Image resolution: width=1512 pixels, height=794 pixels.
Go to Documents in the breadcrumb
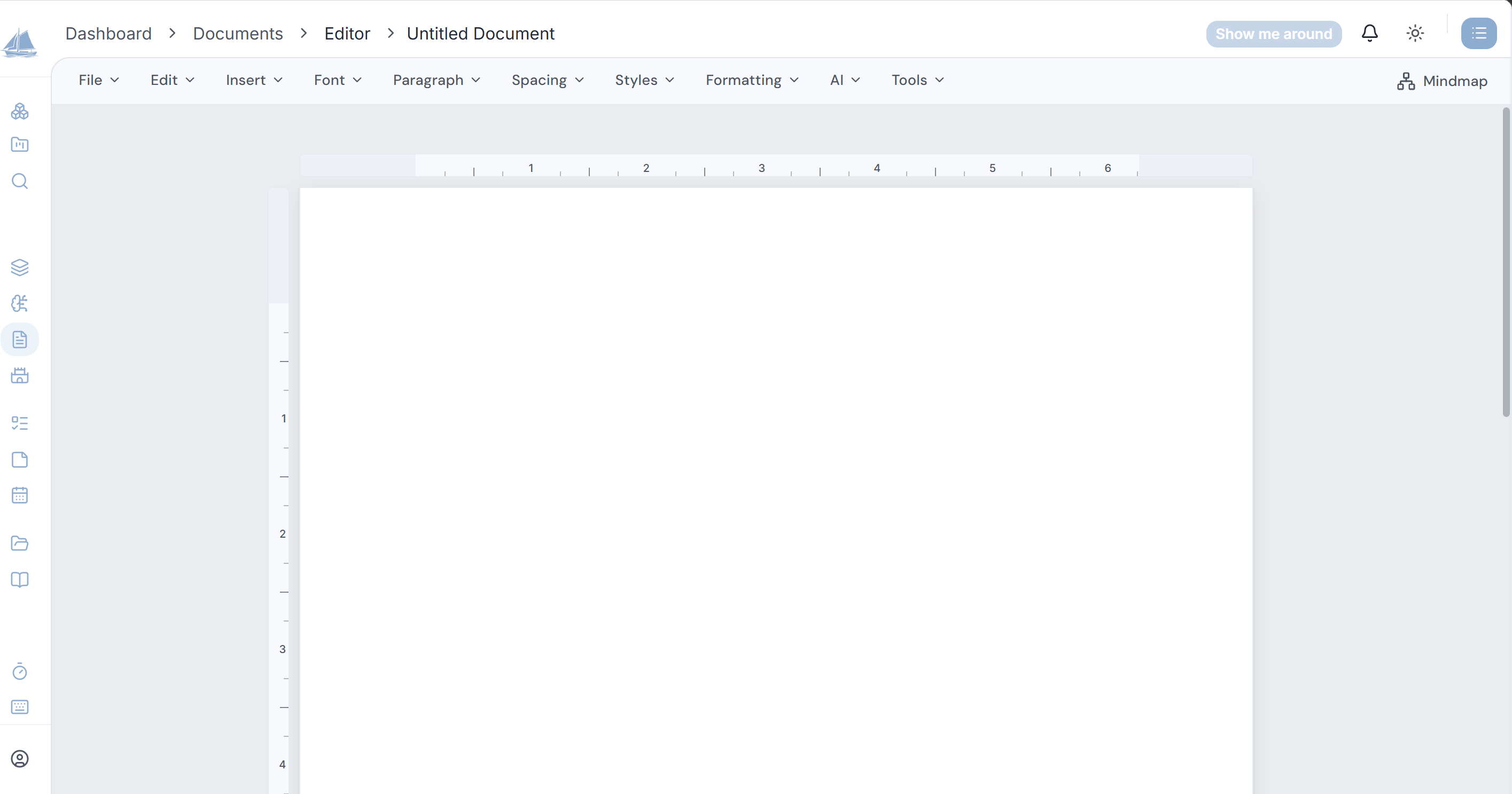(238, 34)
